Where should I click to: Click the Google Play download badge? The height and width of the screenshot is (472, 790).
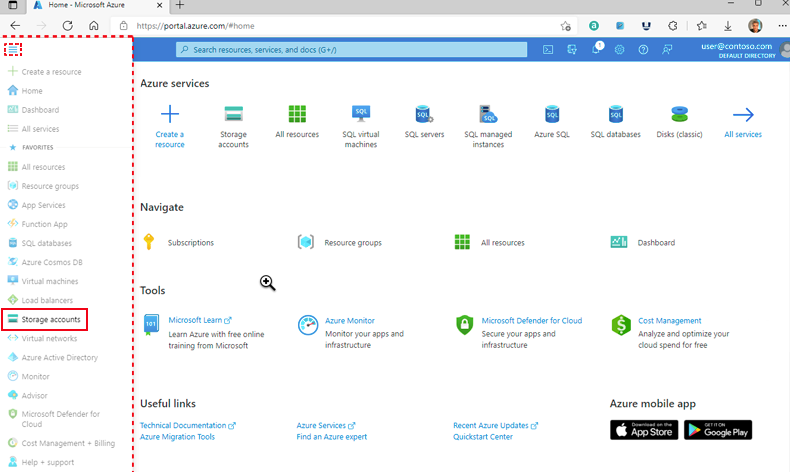coord(718,430)
